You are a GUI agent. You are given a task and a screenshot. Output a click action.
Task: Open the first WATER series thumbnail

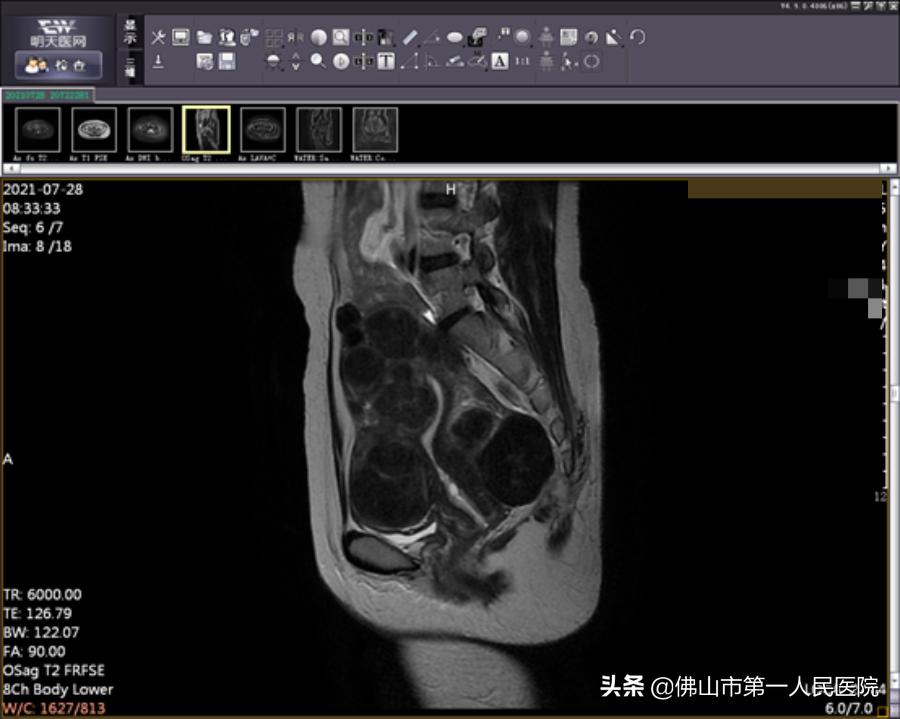319,130
